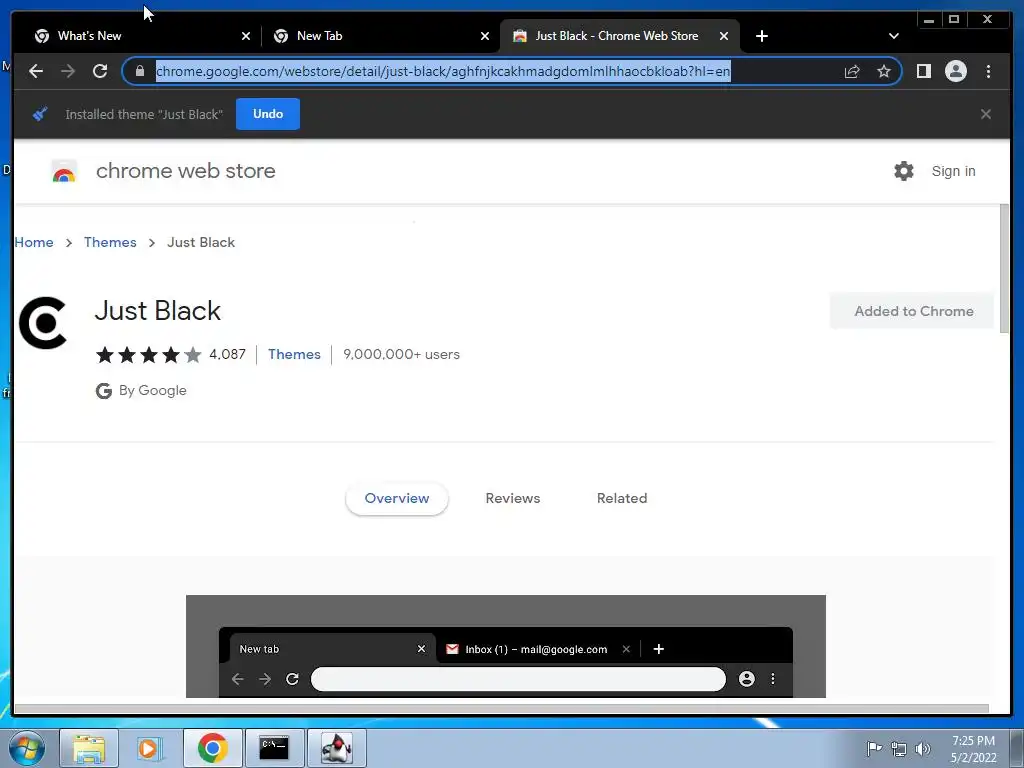Sign in to the Chrome Web Store

point(953,171)
